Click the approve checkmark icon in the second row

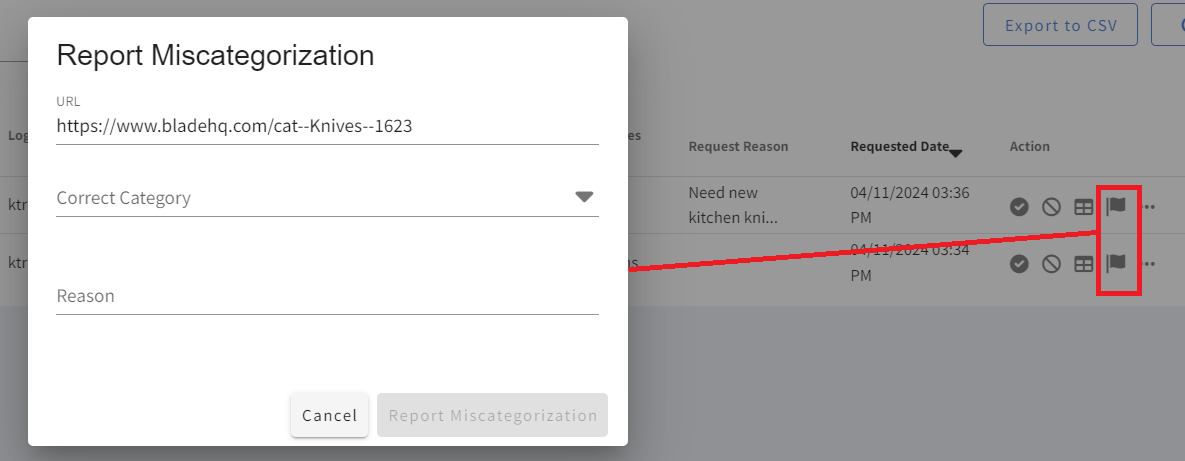pos(1019,264)
